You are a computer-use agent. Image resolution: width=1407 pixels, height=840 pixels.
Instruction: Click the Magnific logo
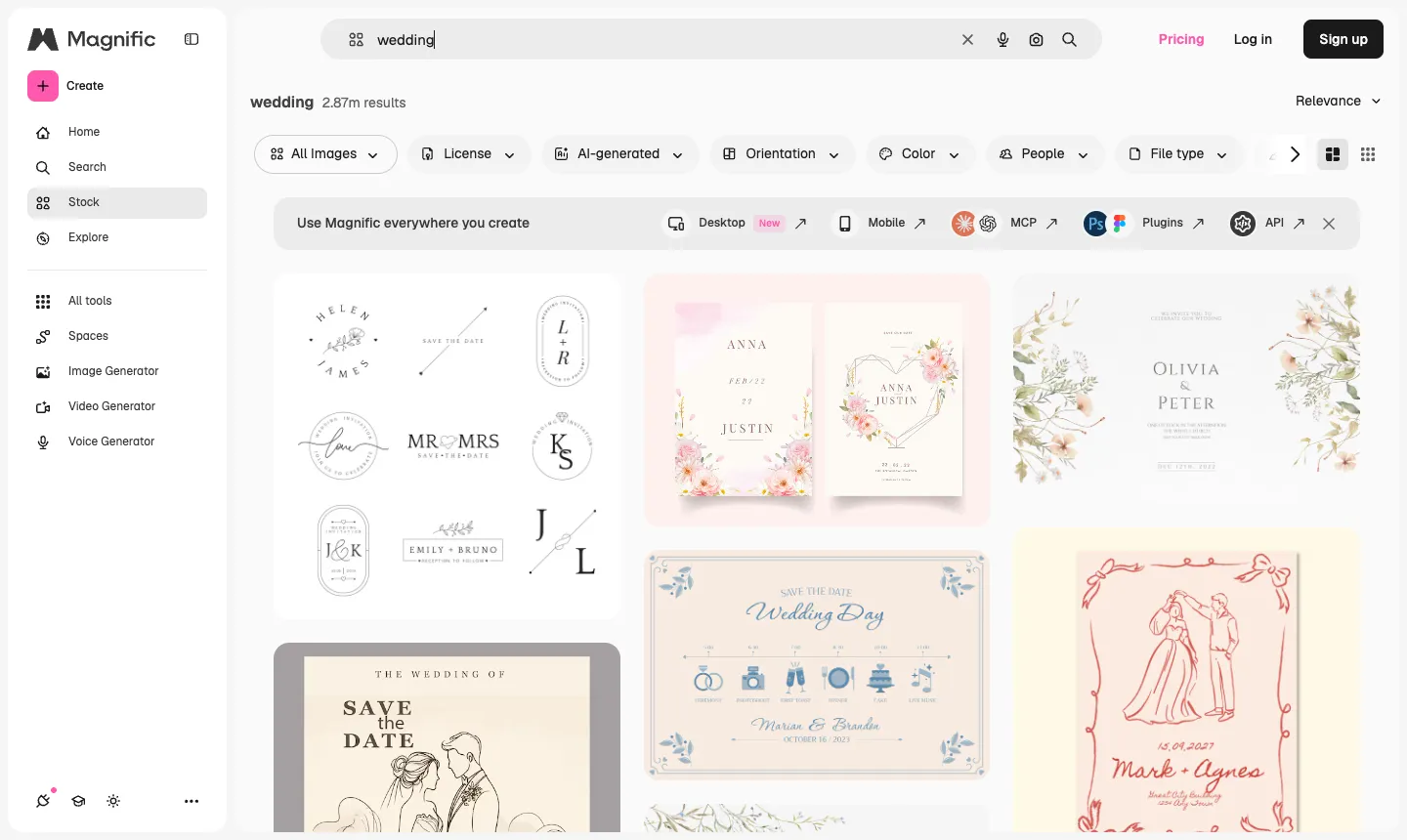pos(92,39)
